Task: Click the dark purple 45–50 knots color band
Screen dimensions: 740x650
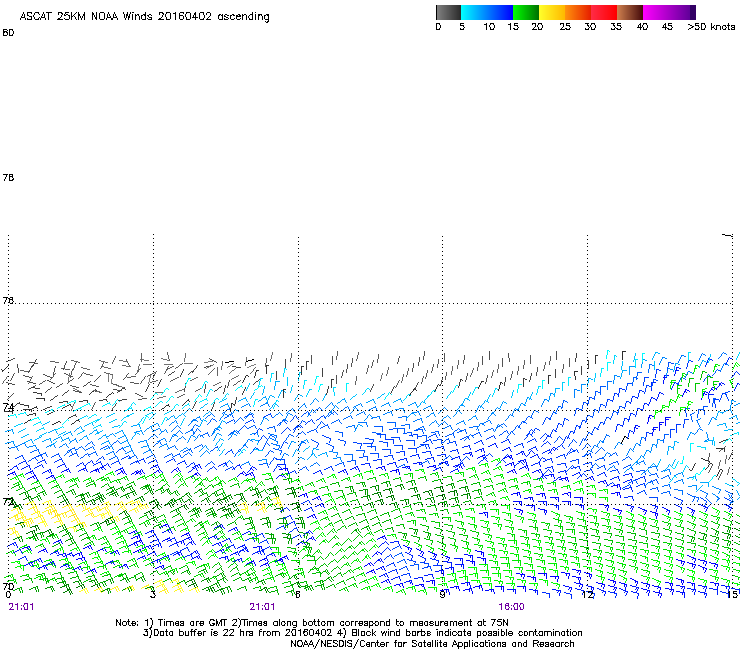Action: [682, 12]
